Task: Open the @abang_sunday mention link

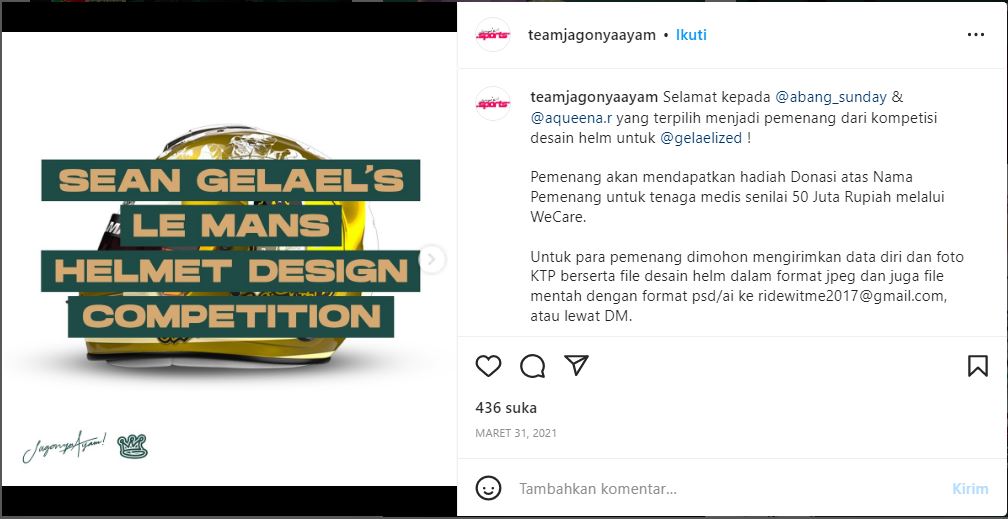Action: click(831, 97)
